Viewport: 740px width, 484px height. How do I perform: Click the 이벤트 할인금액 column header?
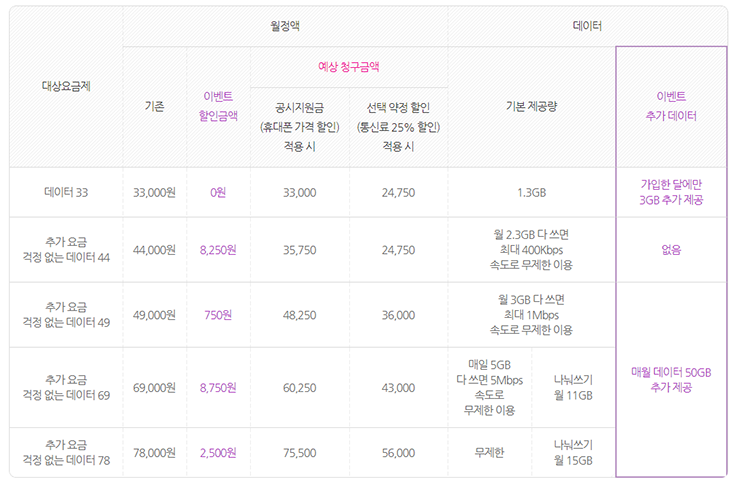218,106
